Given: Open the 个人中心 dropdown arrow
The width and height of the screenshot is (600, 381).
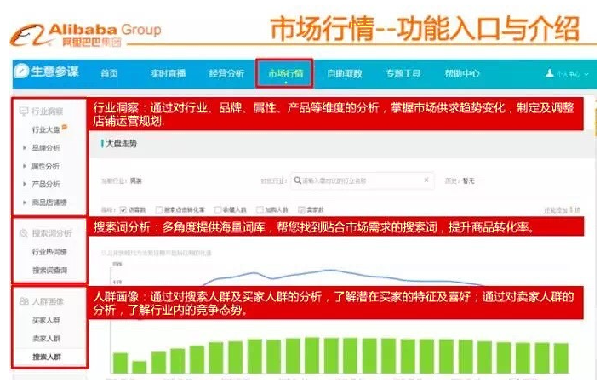Looking at the screenshot, I should pos(586,74).
